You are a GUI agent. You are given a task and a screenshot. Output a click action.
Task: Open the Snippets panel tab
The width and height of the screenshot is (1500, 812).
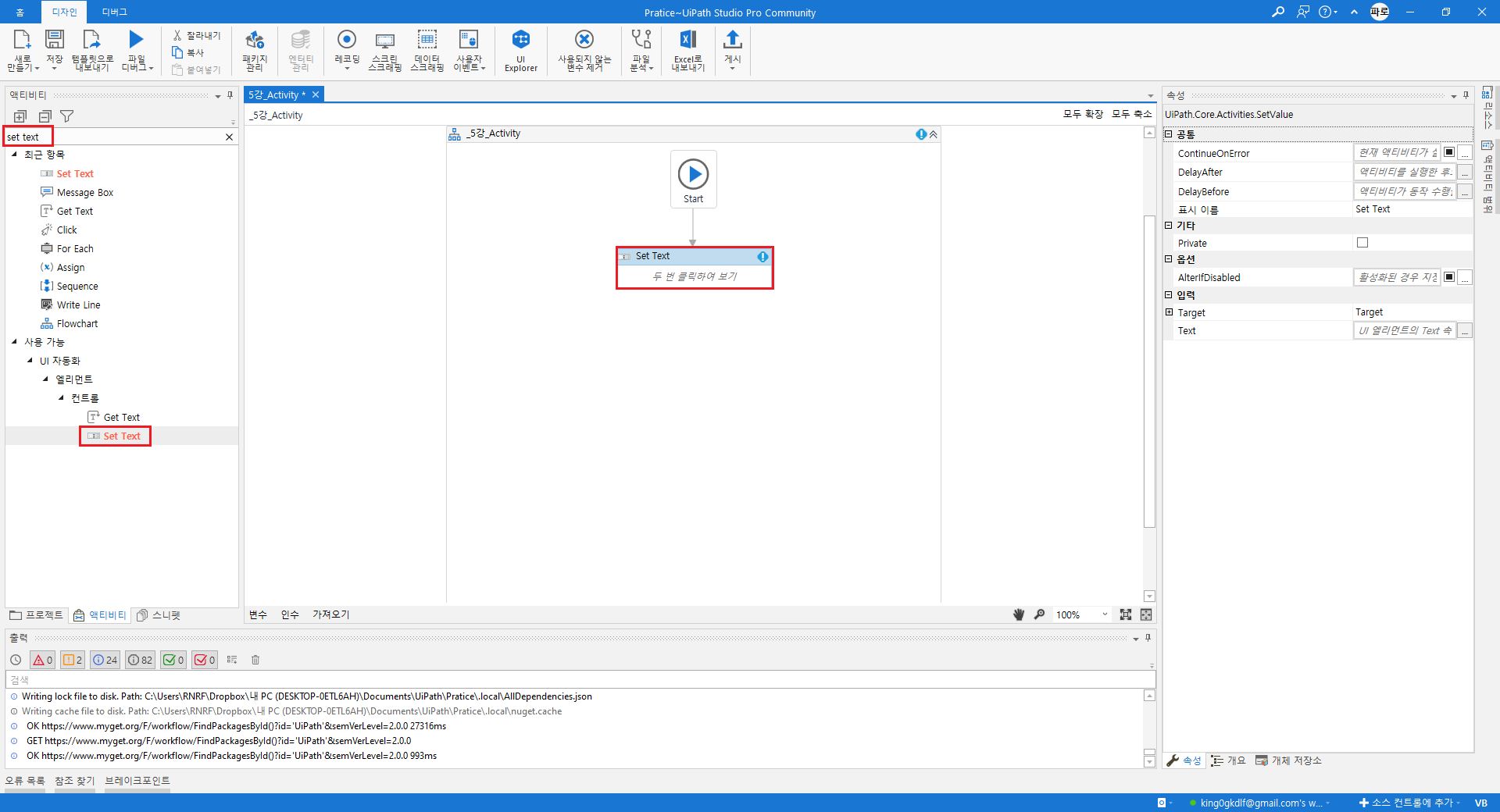[x=159, y=615]
